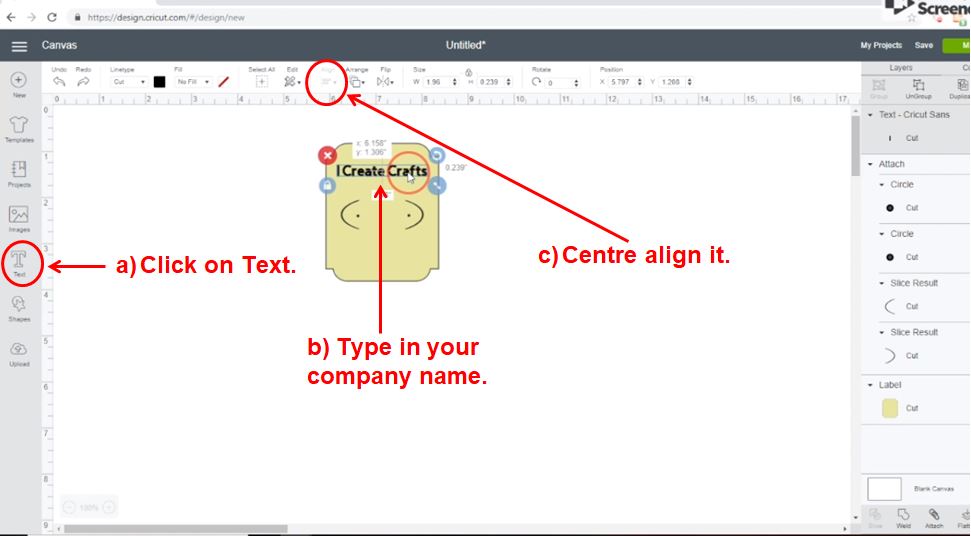The width and height of the screenshot is (971, 536).
Task: Collapse the first Circle layer
Action: 882,185
